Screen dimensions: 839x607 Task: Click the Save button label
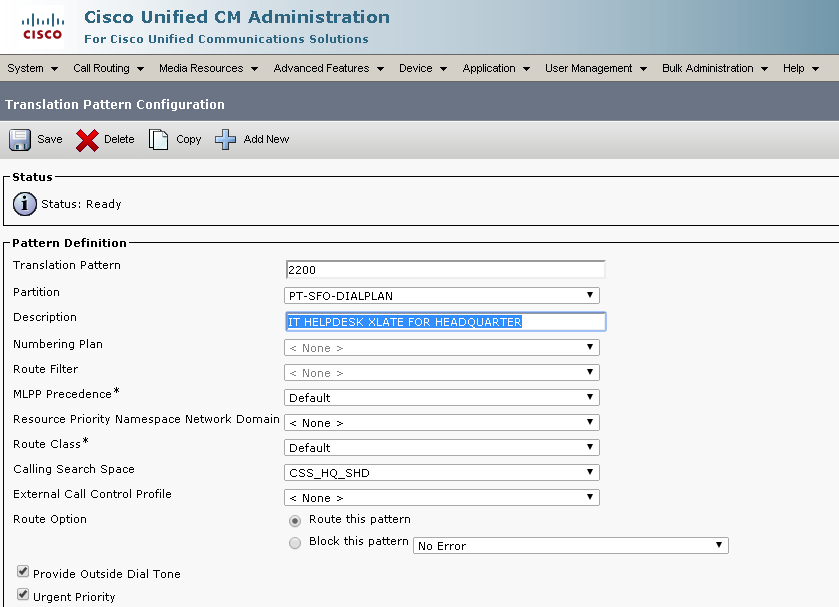pyautogui.click(x=50, y=139)
